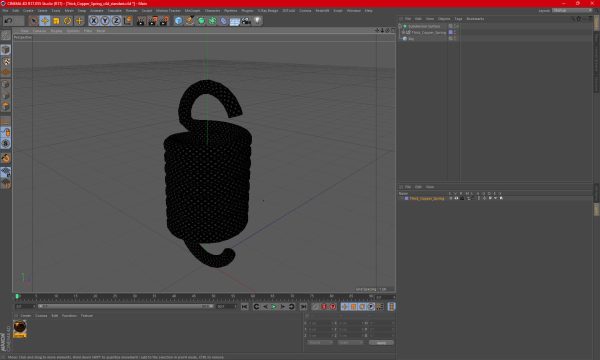Click the Undo arrow icon
The image size is (600, 360).
[8, 21]
